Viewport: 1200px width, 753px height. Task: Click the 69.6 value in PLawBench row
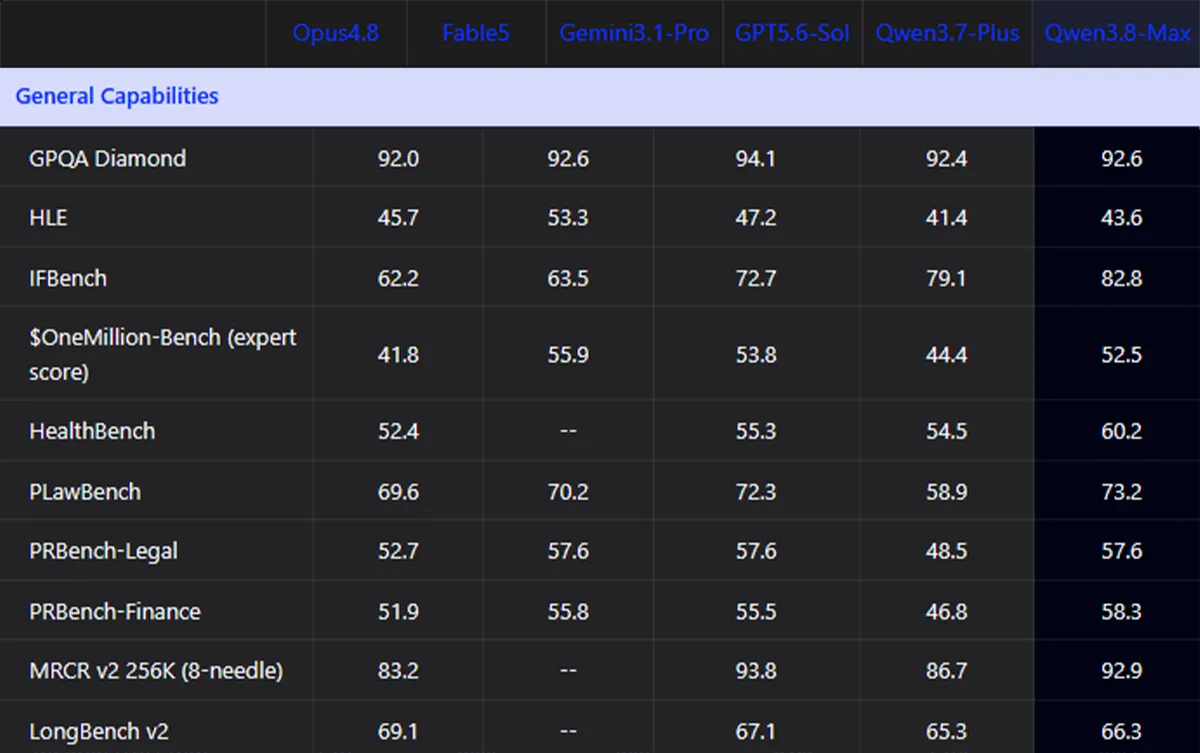coord(398,492)
